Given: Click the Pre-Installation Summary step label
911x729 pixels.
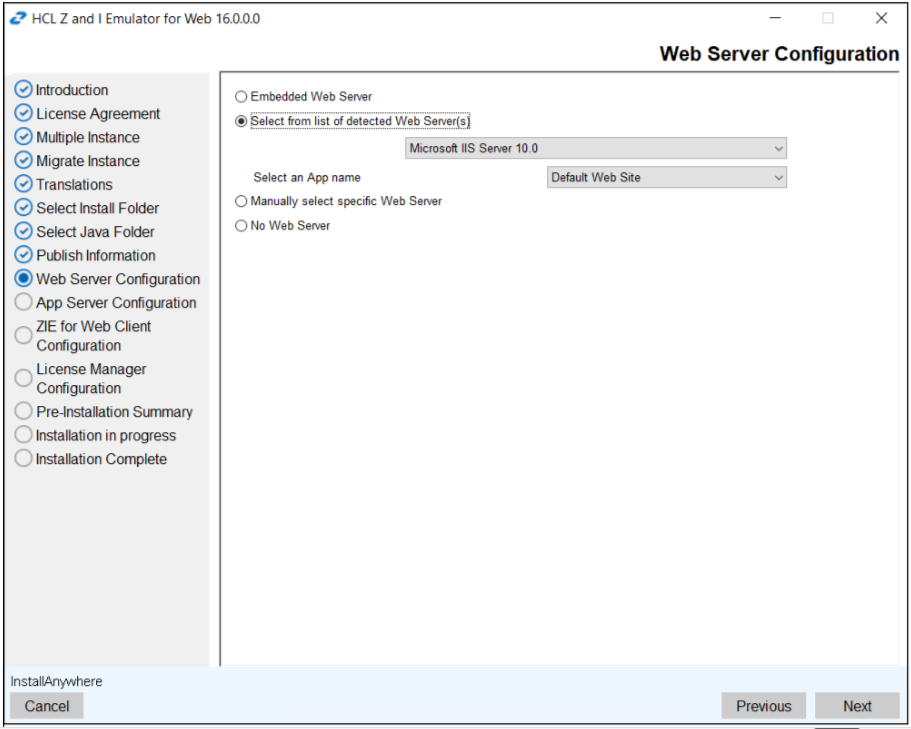Looking at the screenshot, I should tap(114, 412).
